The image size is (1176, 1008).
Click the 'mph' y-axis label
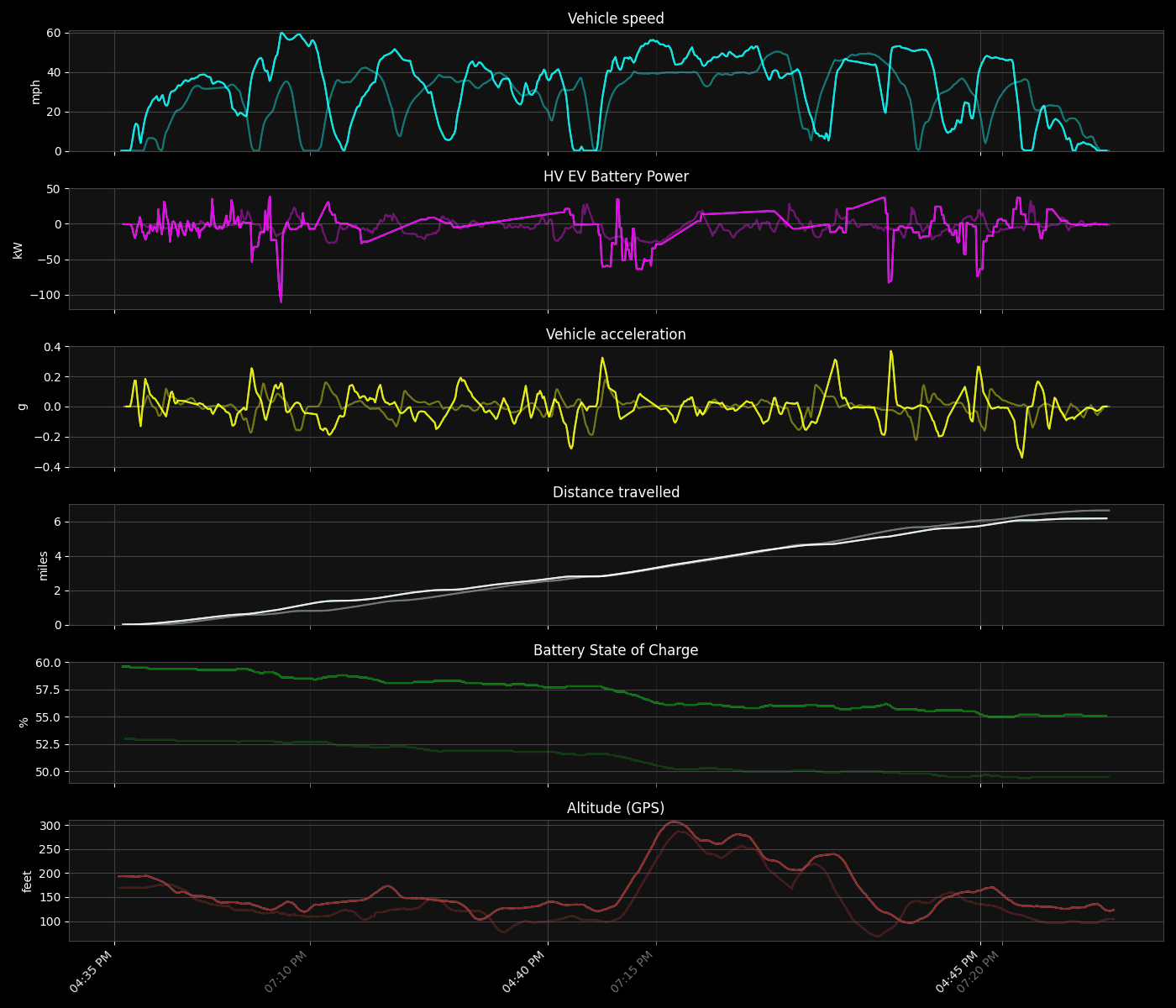(35, 92)
